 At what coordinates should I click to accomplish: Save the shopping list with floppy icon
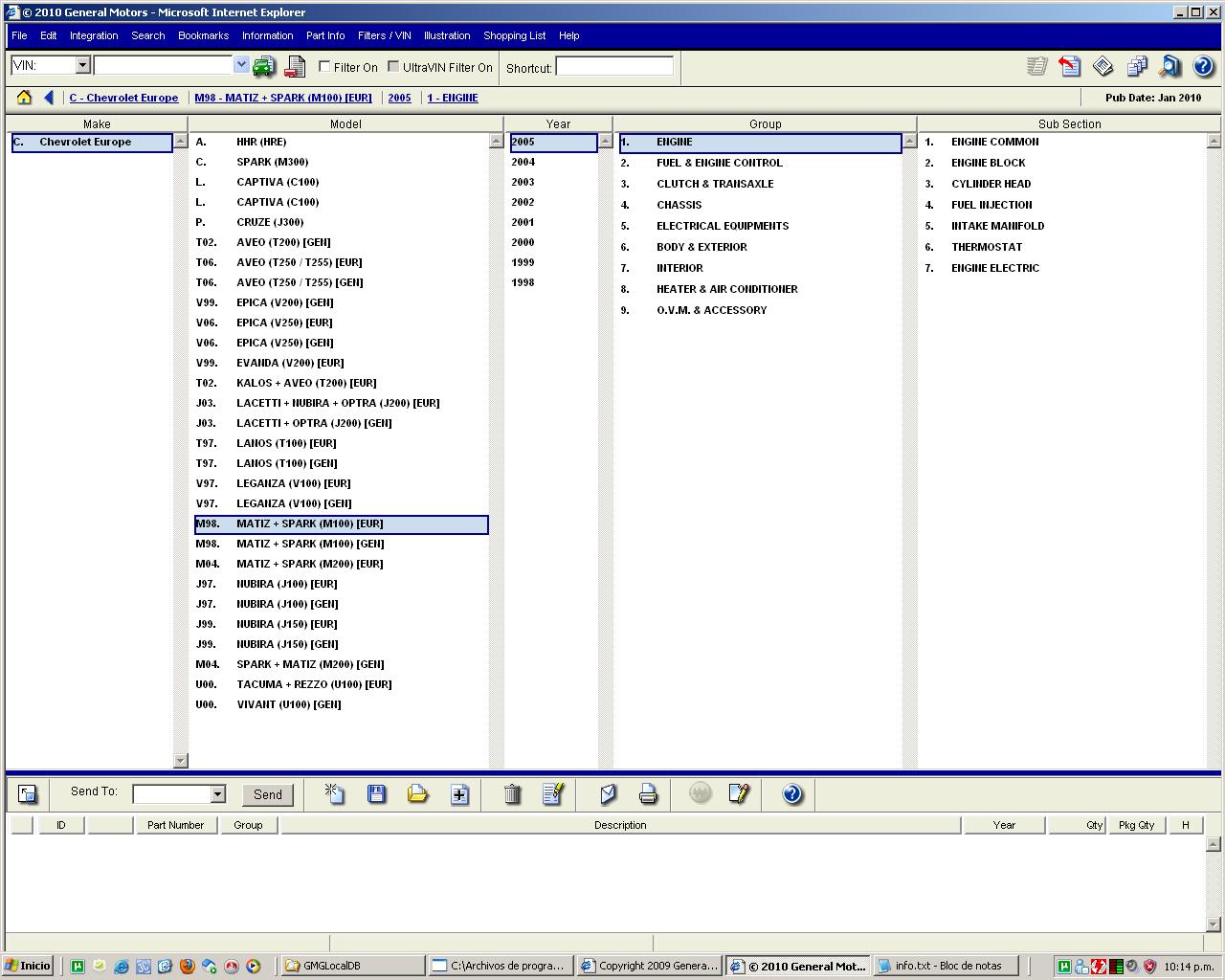click(x=376, y=793)
